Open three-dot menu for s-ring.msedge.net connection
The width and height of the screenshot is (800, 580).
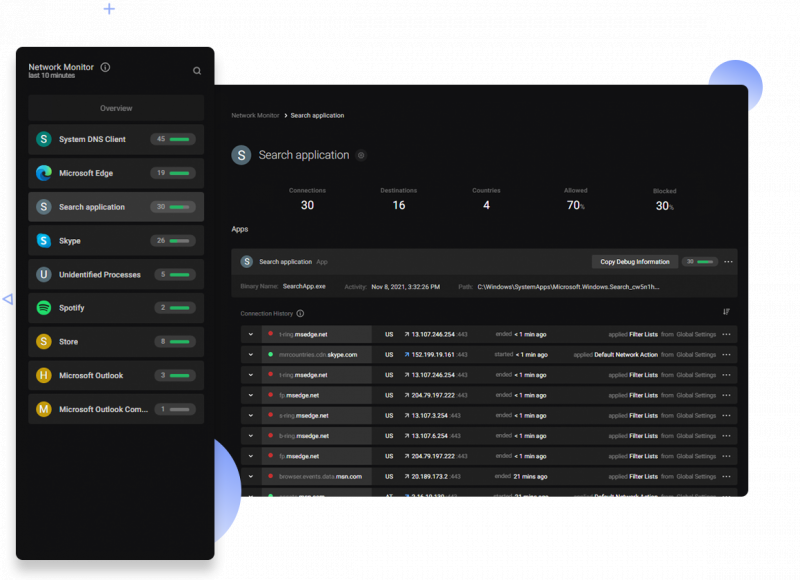(727, 416)
